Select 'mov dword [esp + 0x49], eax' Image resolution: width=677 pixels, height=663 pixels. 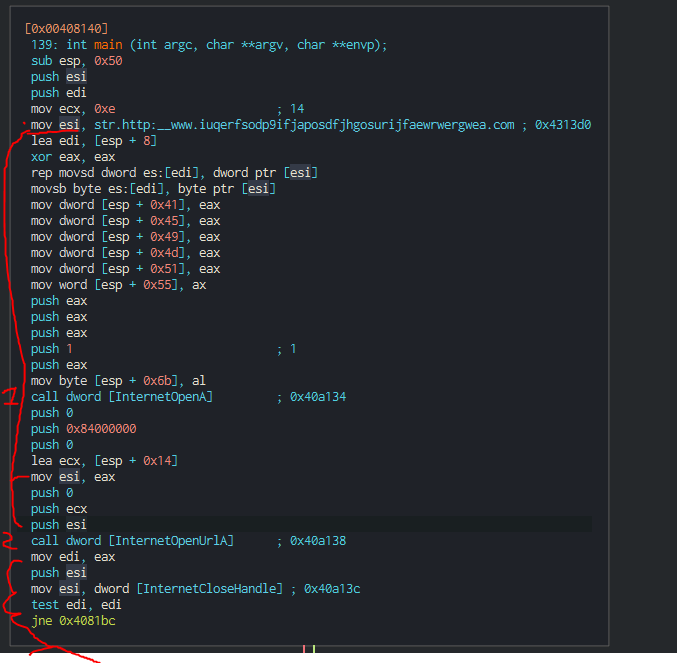tap(125, 237)
